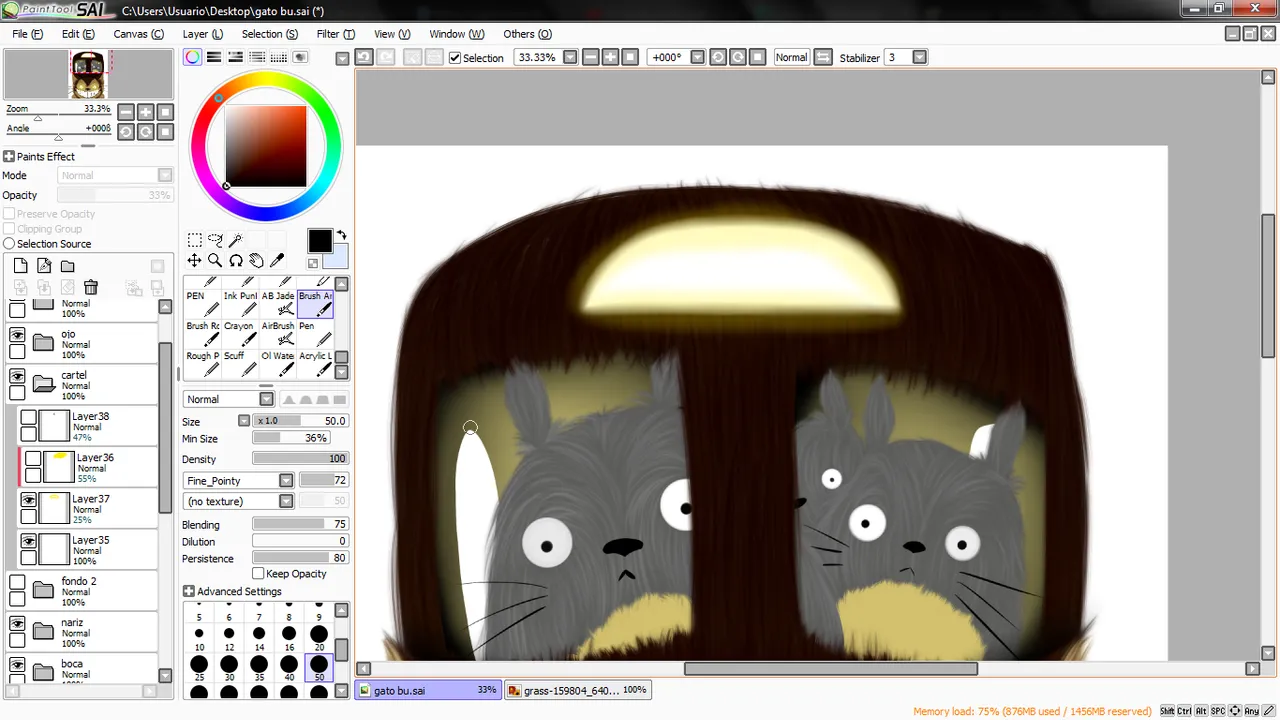Switch to the grass-159804 document tab
Screen dimensions: 1280x720
click(x=577, y=690)
